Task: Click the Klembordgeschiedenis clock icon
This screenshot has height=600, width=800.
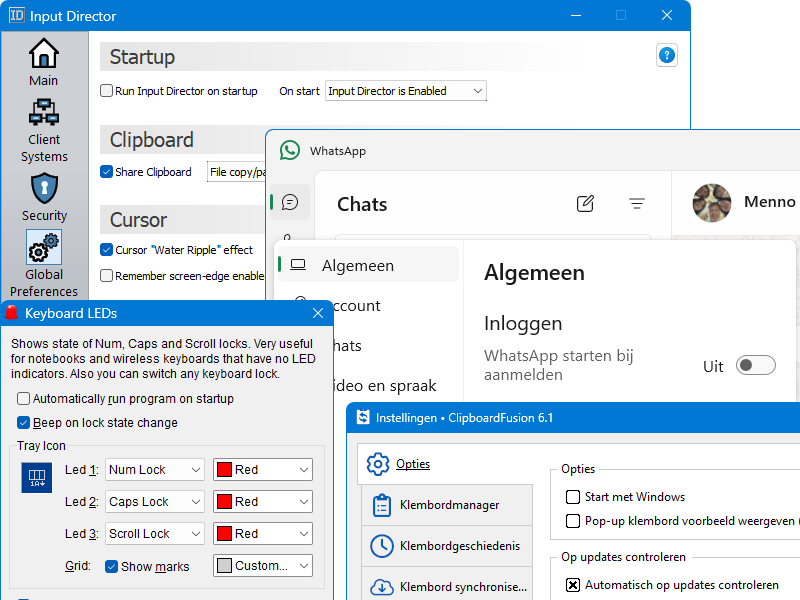Action: click(x=382, y=546)
